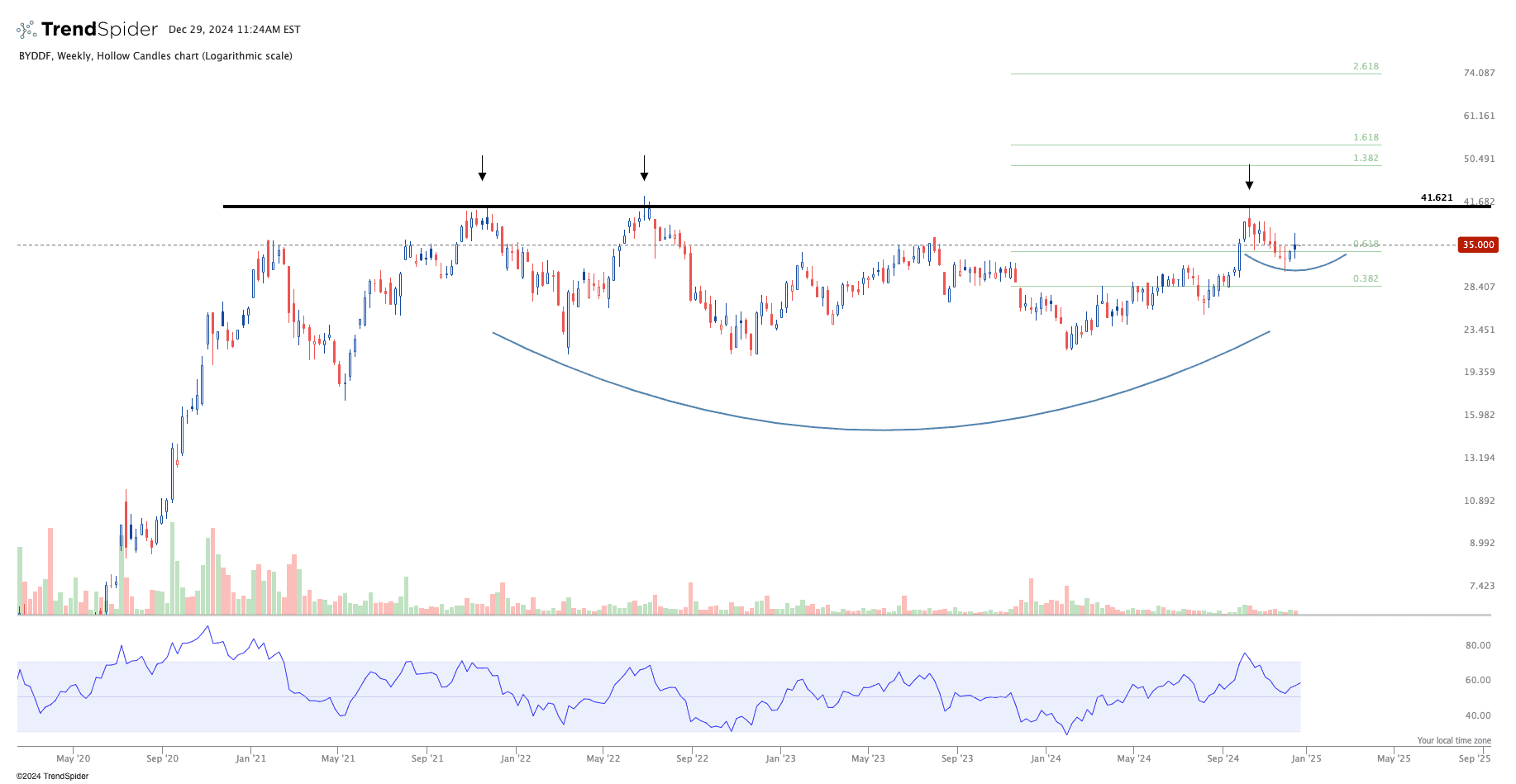Select the 2.618 Fibonacci extension label

tap(1366, 66)
